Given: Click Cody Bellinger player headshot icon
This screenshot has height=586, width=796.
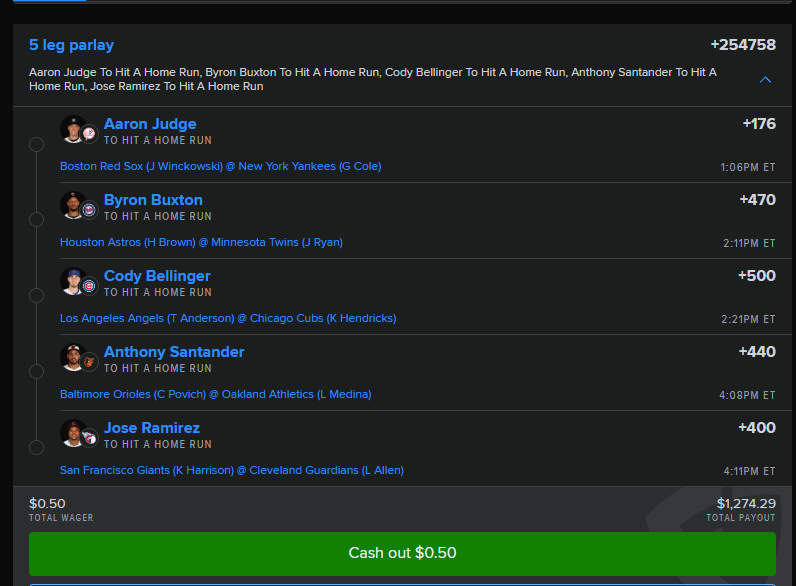Looking at the screenshot, I should (73, 281).
